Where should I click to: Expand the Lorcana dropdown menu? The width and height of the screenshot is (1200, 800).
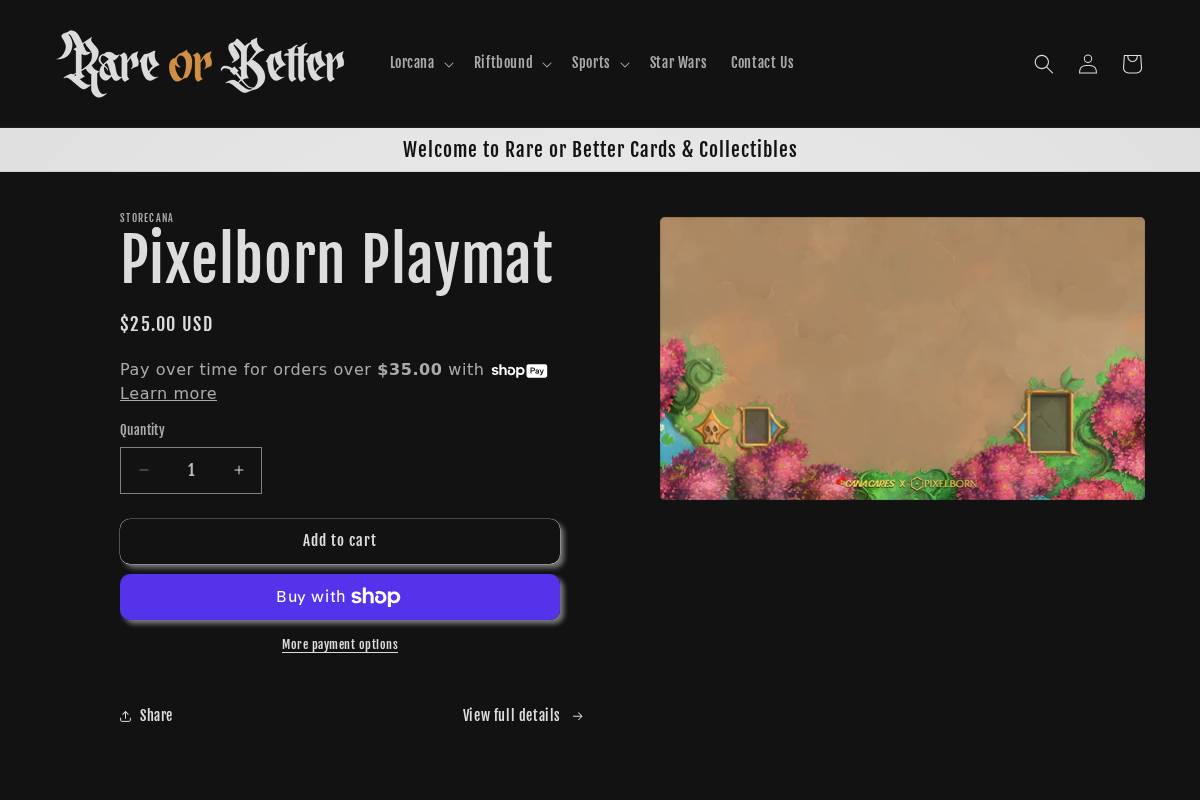tap(421, 63)
